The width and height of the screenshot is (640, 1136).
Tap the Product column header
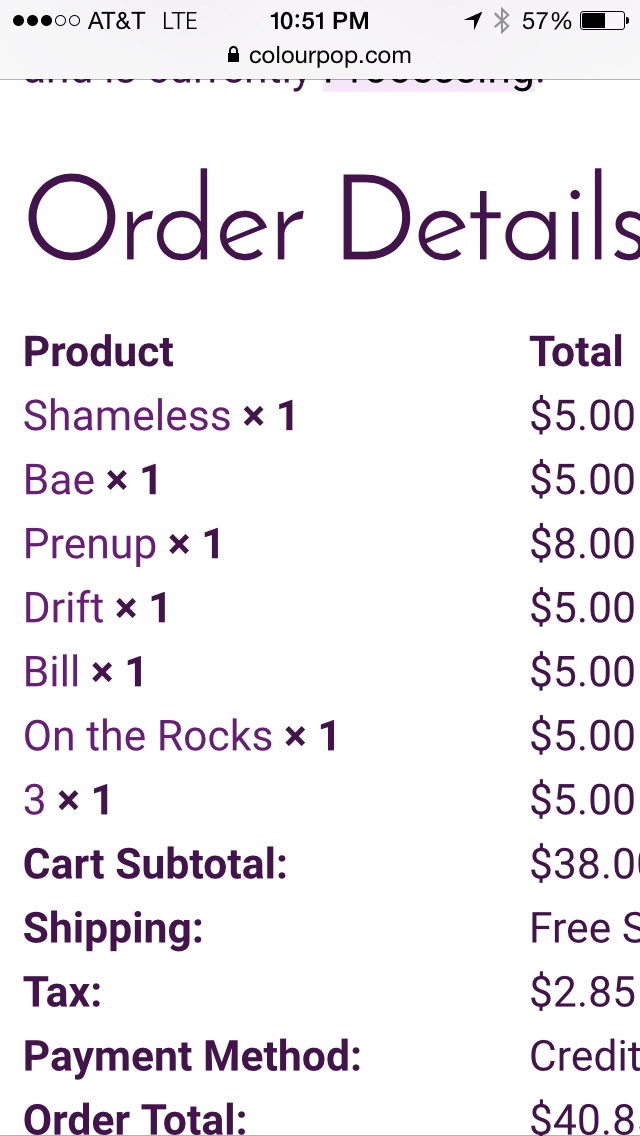99,351
